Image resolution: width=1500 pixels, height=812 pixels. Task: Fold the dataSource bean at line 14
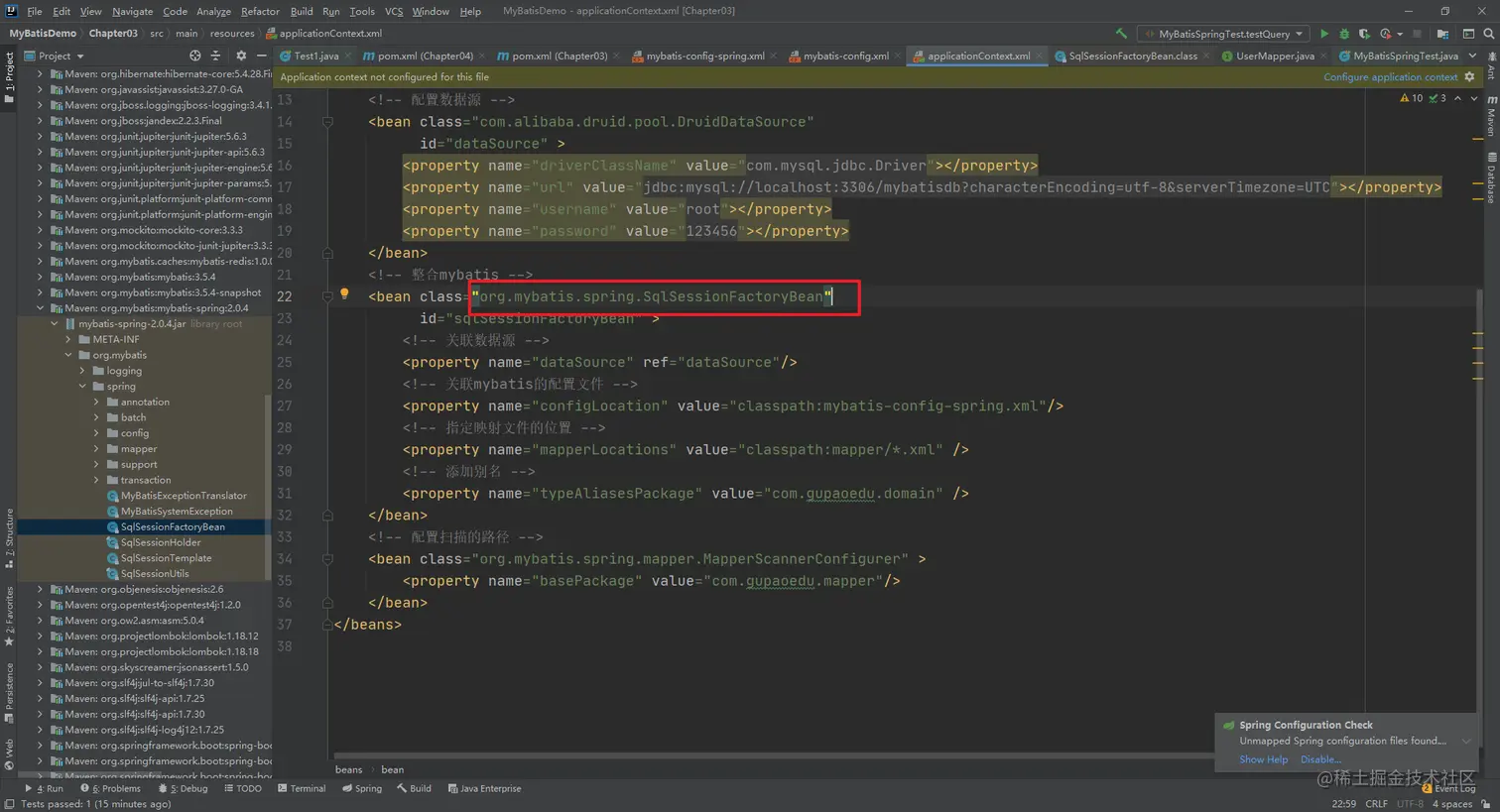coord(327,122)
